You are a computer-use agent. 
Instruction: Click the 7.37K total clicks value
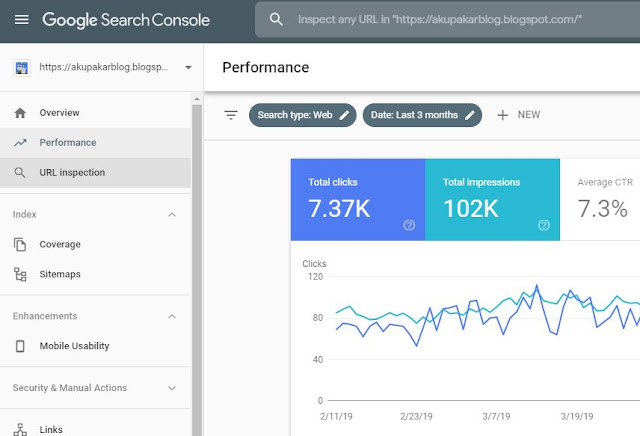[339, 209]
